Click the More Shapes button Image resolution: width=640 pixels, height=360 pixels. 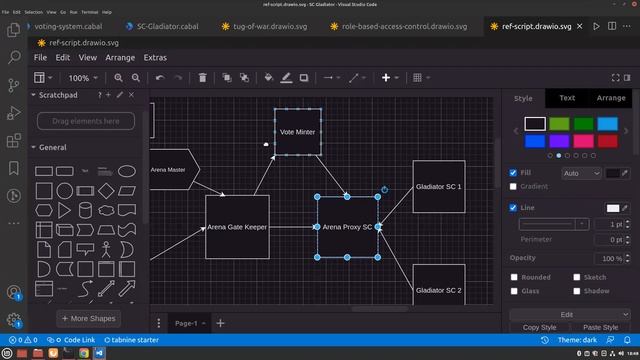point(89,318)
